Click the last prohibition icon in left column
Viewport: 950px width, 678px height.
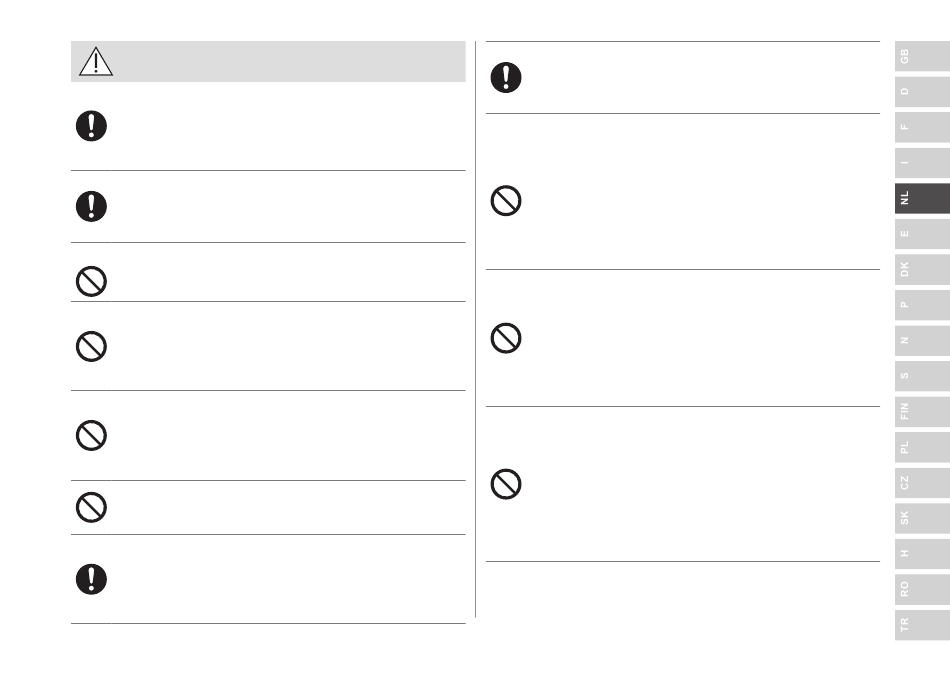[91, 507]
